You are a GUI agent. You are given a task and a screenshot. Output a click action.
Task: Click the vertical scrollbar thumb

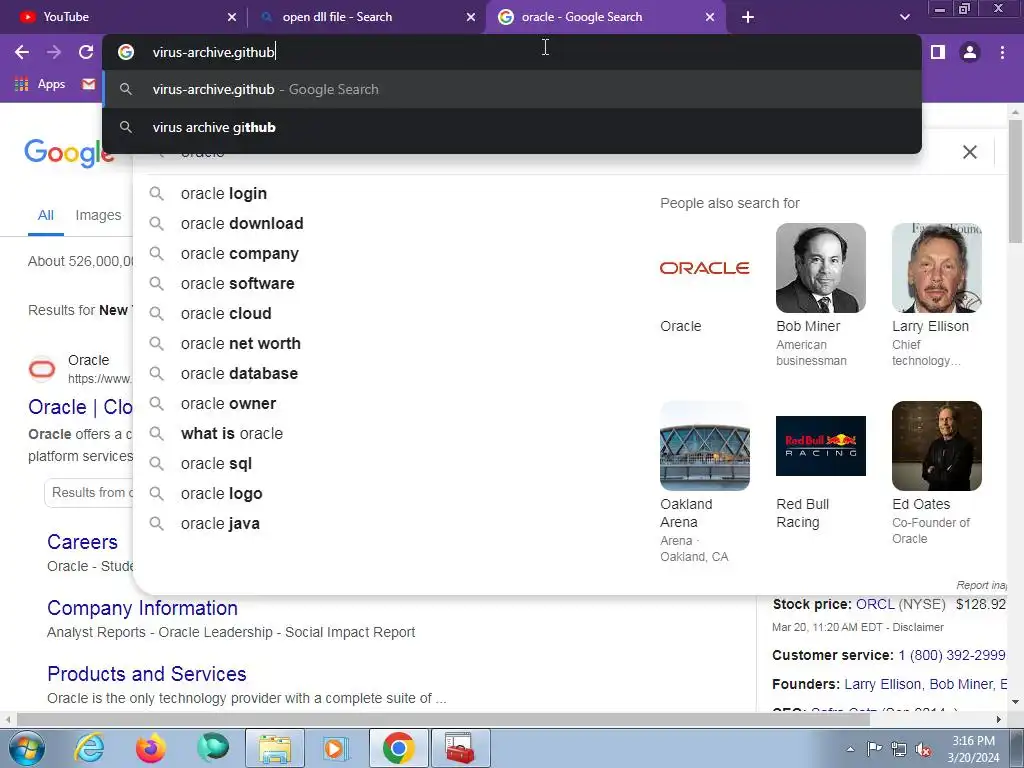click(x=1016, y=182)
